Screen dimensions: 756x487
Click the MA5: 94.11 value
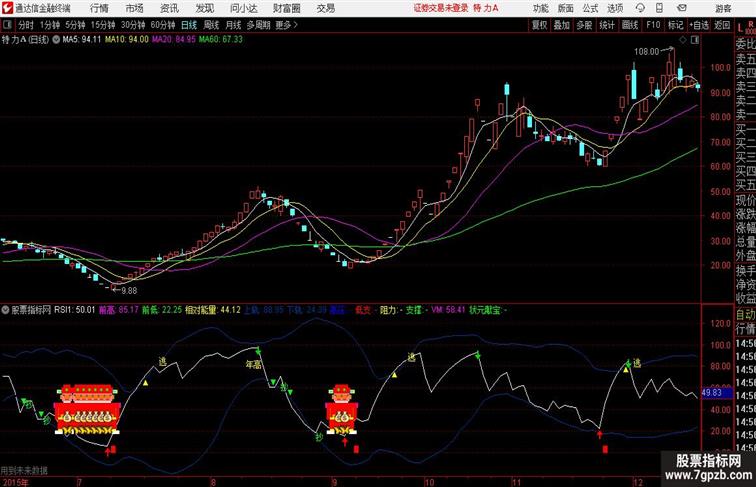click(x=81, y=40)
